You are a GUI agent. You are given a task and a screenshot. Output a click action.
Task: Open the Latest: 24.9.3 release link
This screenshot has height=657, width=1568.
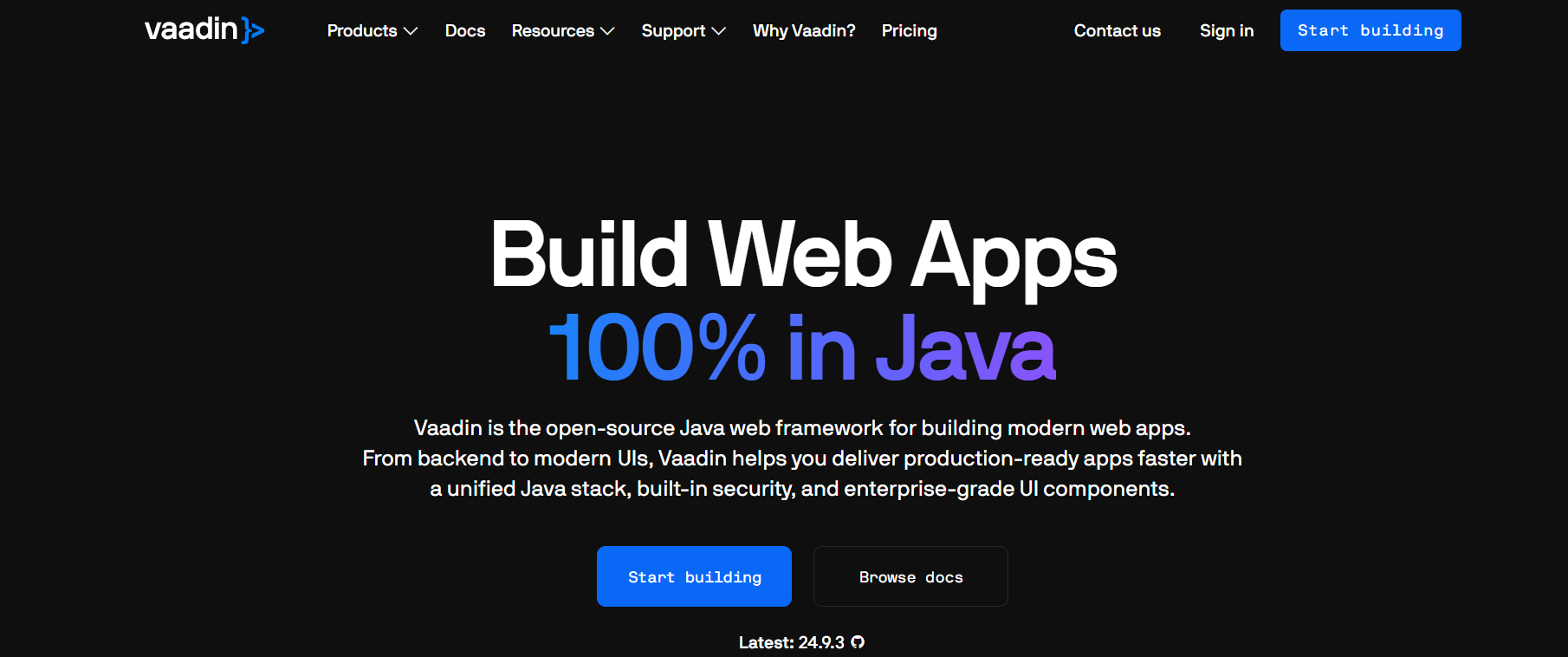791,642
